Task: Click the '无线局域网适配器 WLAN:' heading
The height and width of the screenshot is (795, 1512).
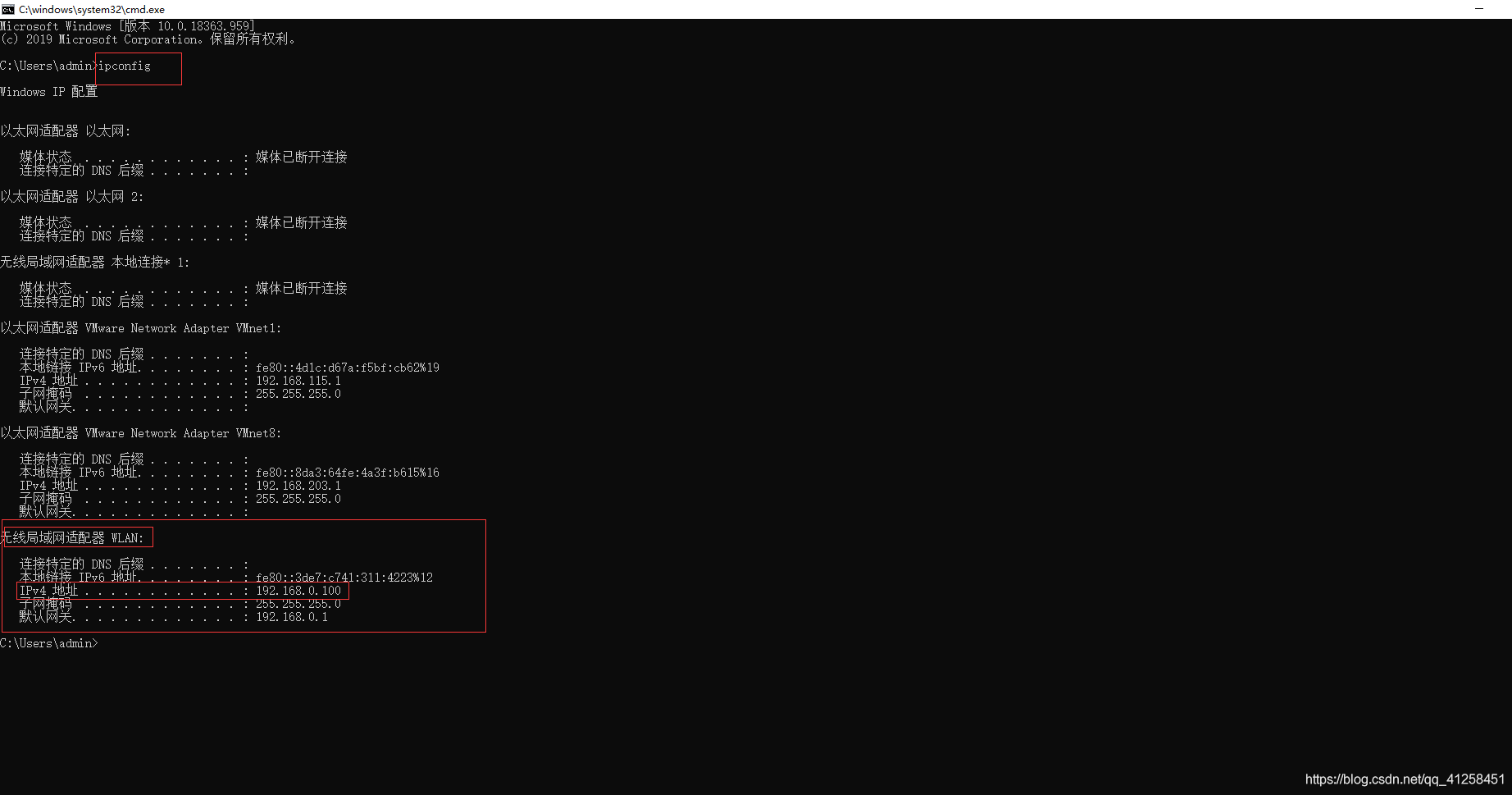Action: click(x=72, y=538)
